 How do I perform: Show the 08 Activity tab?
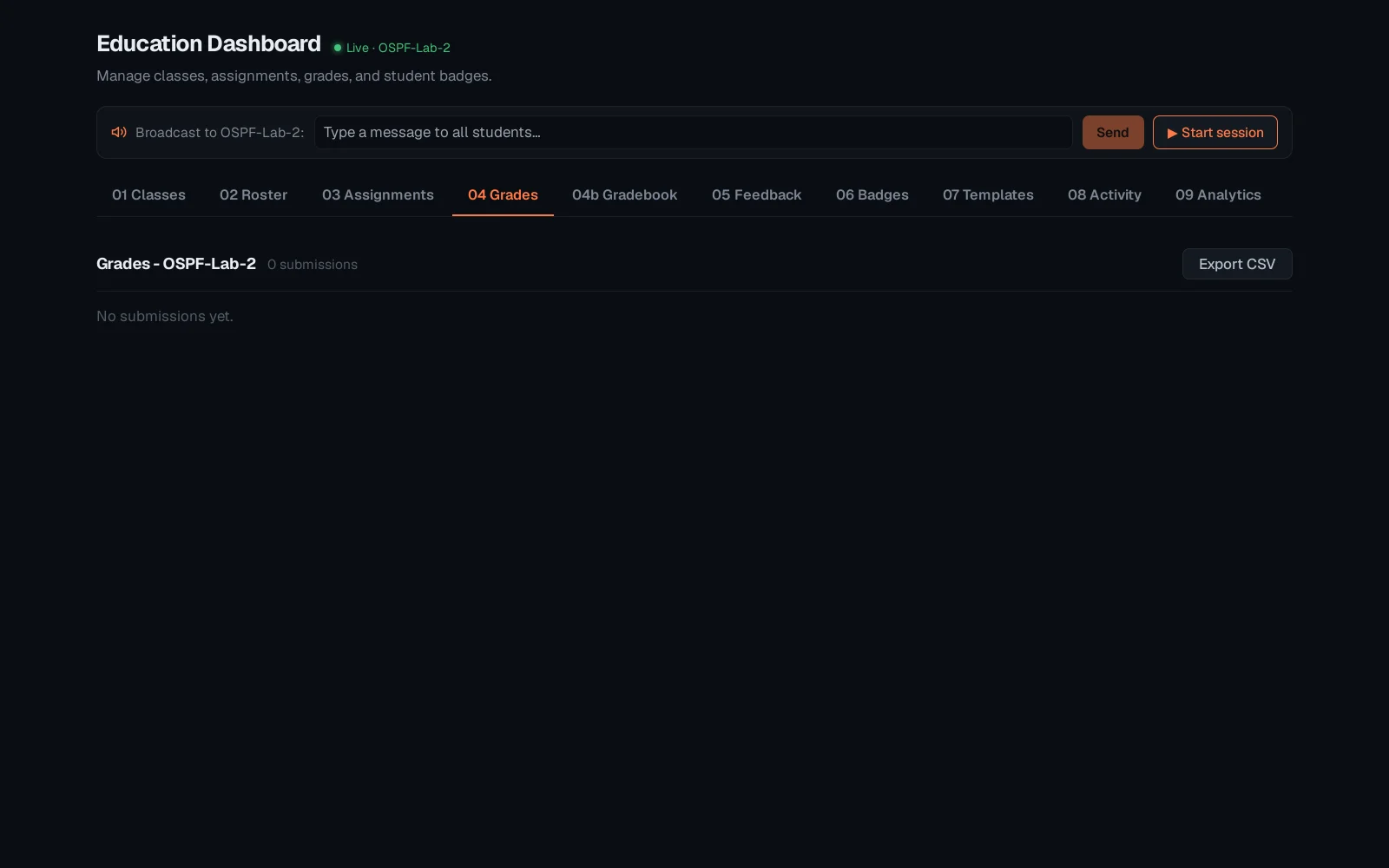pos(1104,194)
